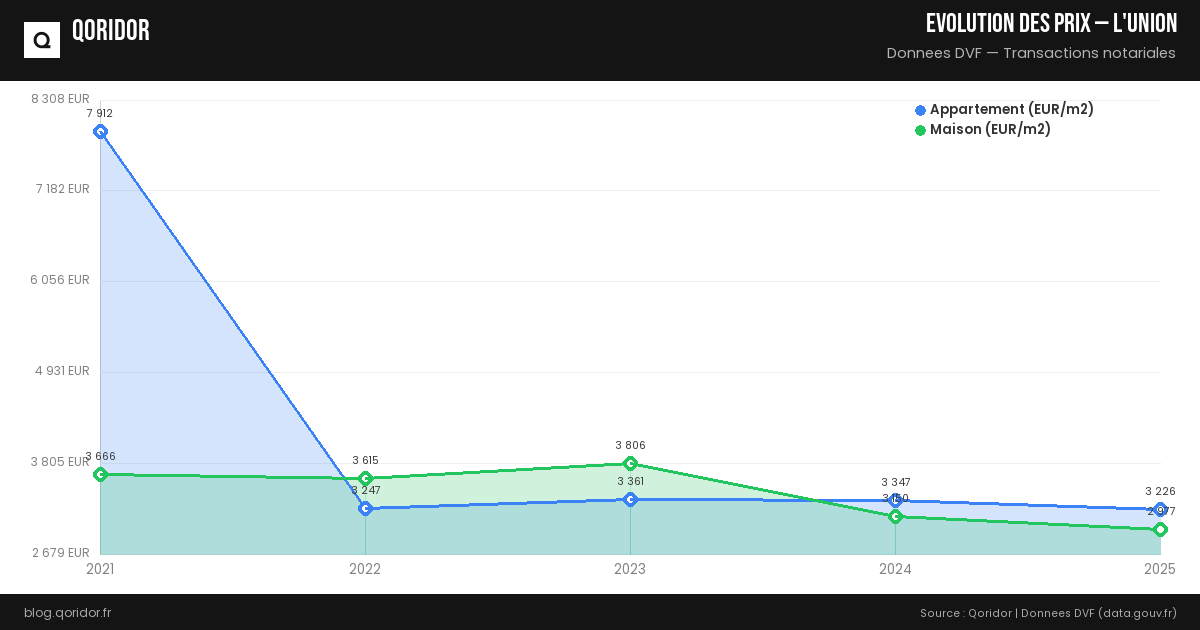Toggle the Appartement (EUR/m2) legend entry
This screenshot has width=1200, height=630.
click(1011, 109)
